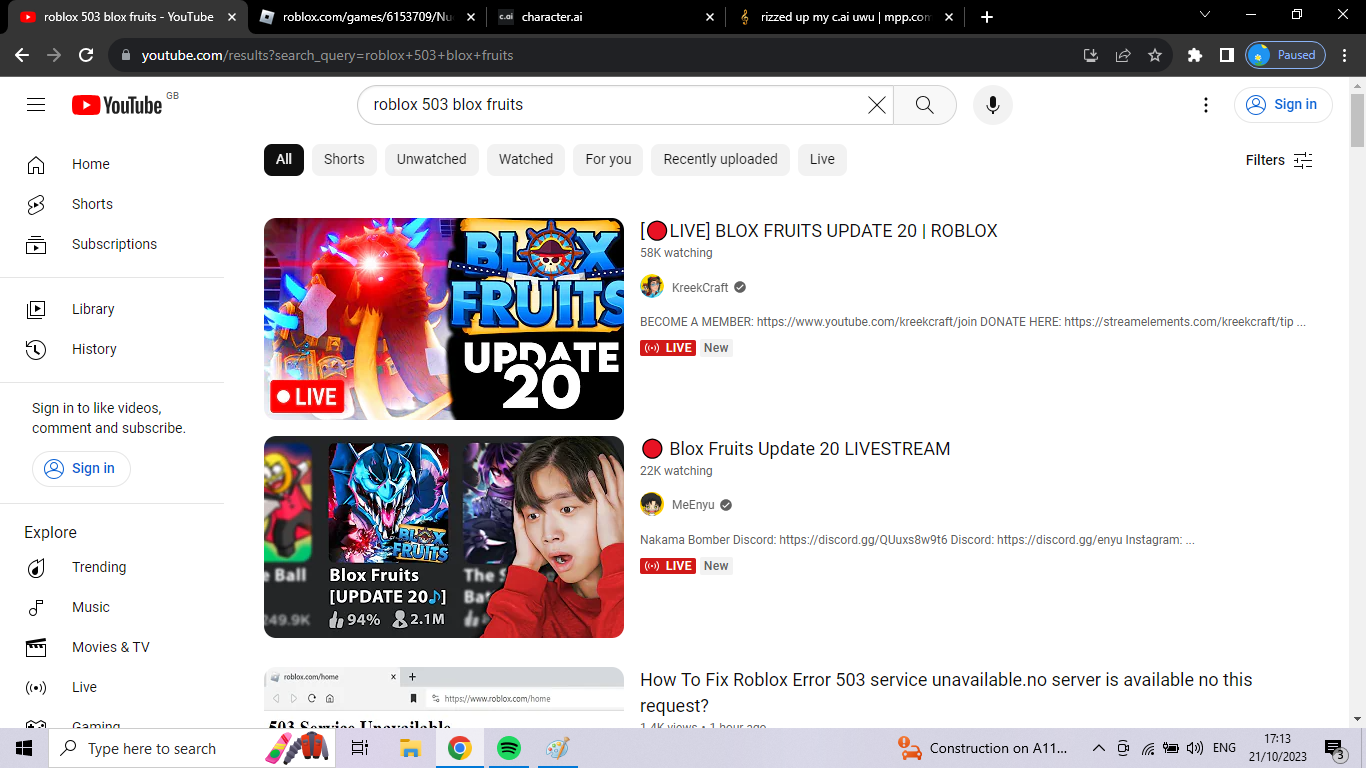The width and height of the screenshot is (1366, 768).
Task: Open Subscriptions in the sidebar
Action: [112, 244]
